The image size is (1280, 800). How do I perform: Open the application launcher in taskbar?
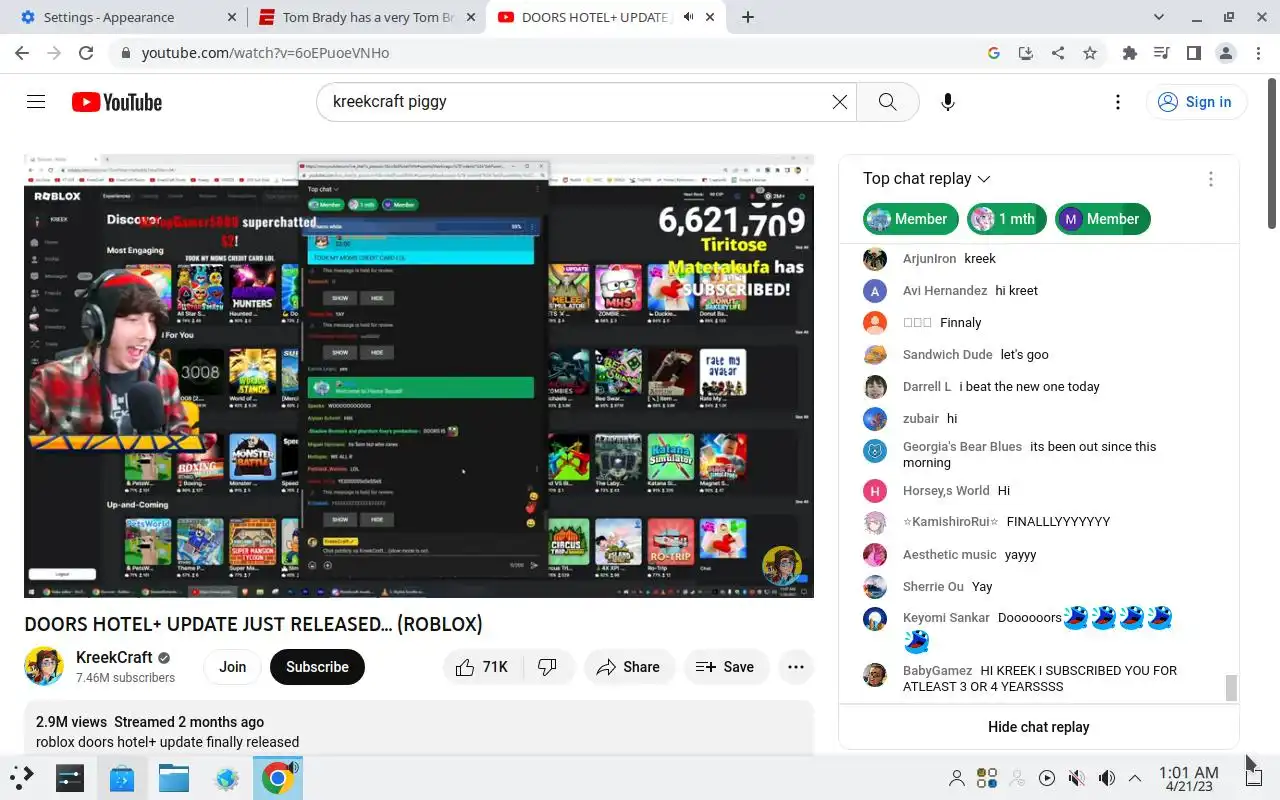[x=22, y=777]
